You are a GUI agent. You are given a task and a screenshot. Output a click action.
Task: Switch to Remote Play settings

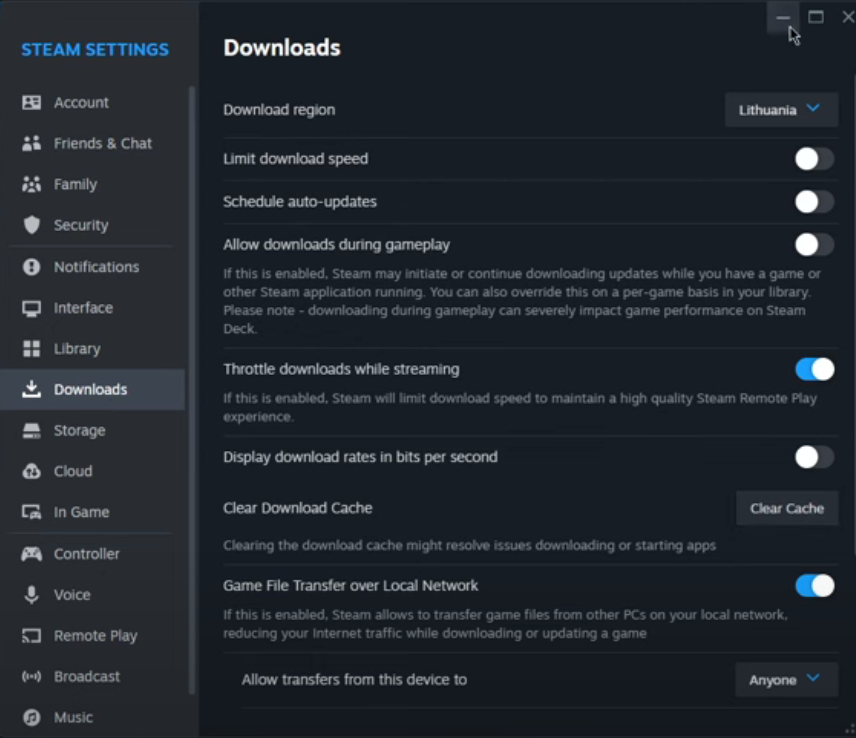click(x=95, y=636)
